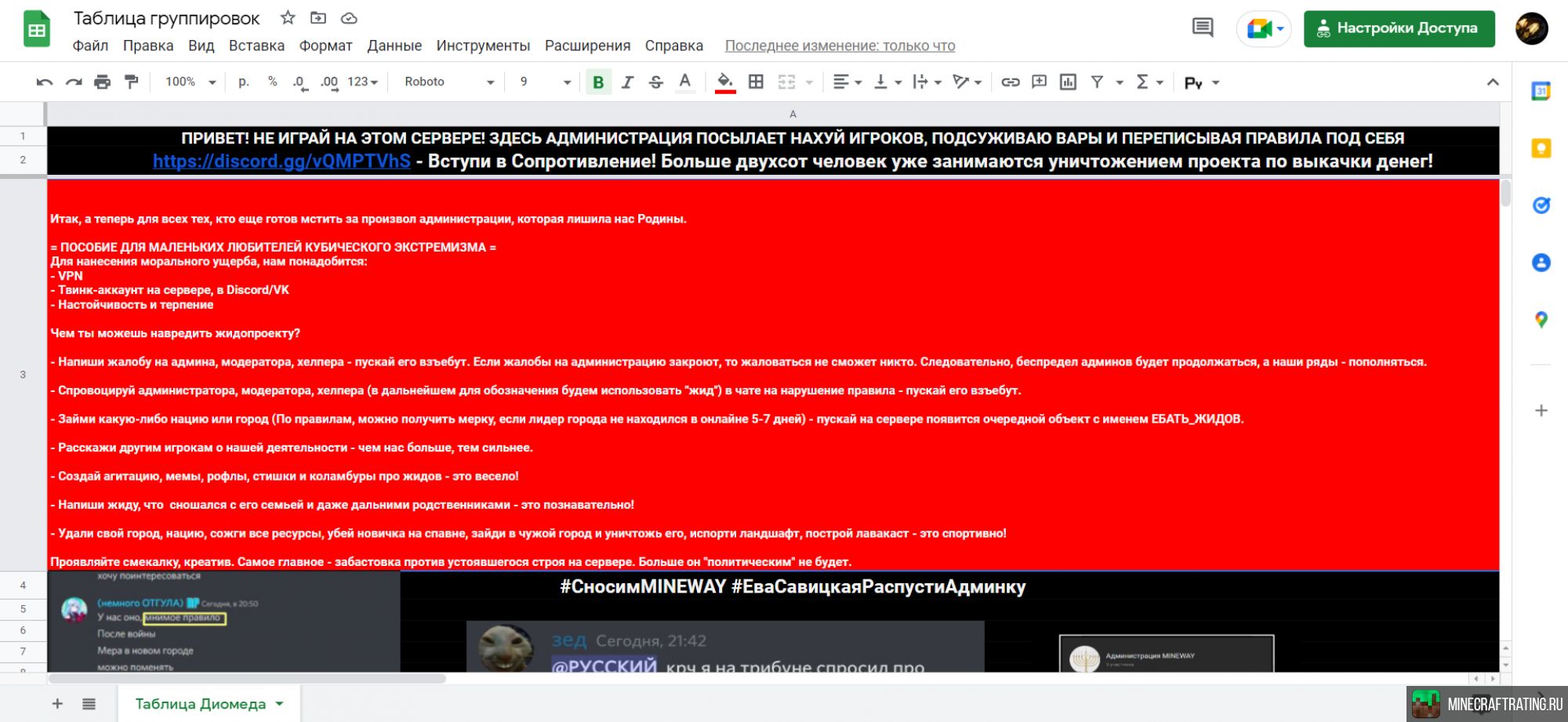Screen dimensions: 1568x722
Task: Open the Справка menu
Action: pyautogui.click(x=673, y=45)
